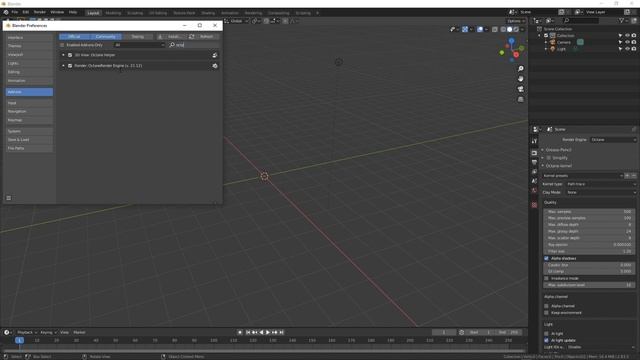640x360 pixels.
Task: Click the Official add-ons filter button
Action: pos(74,37)
